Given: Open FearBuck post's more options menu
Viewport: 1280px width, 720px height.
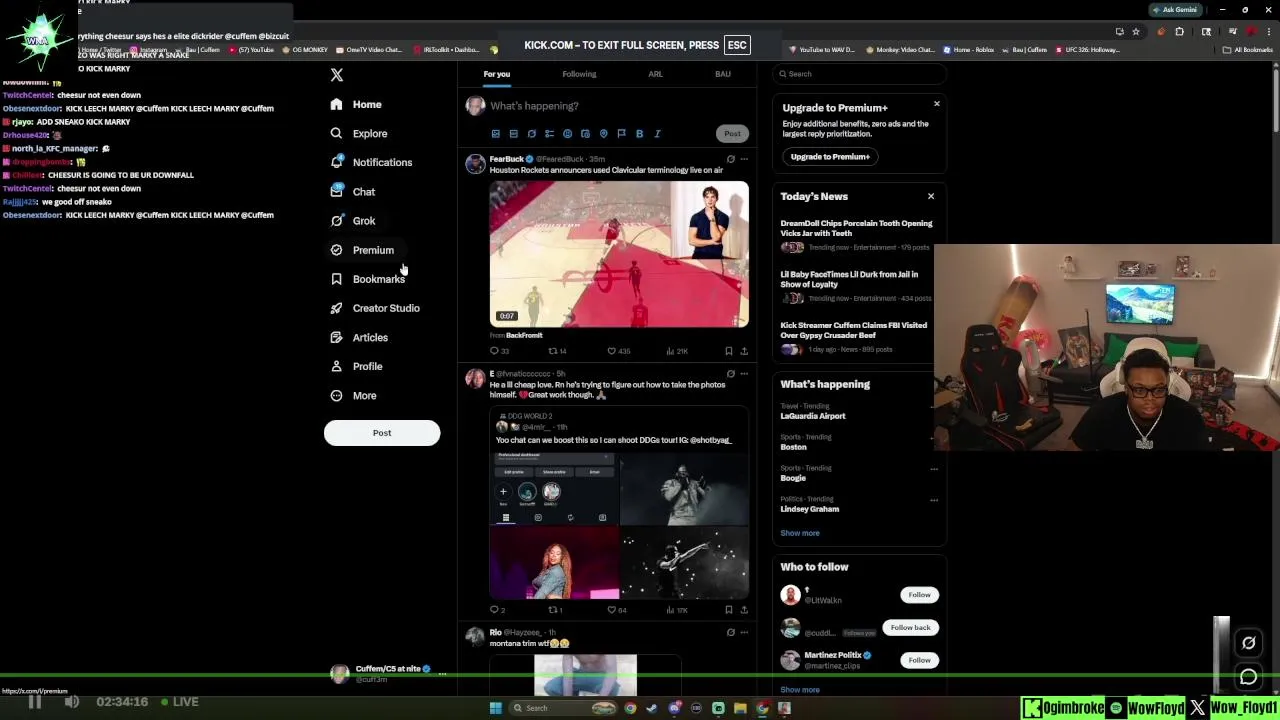Looking at the screenshot, I should coord(744,159).
